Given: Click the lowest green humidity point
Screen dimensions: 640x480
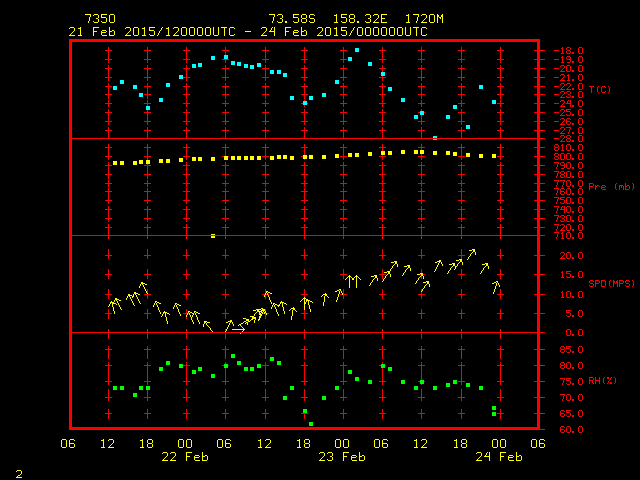Looking at the screenshot, I should coord(311,424).
